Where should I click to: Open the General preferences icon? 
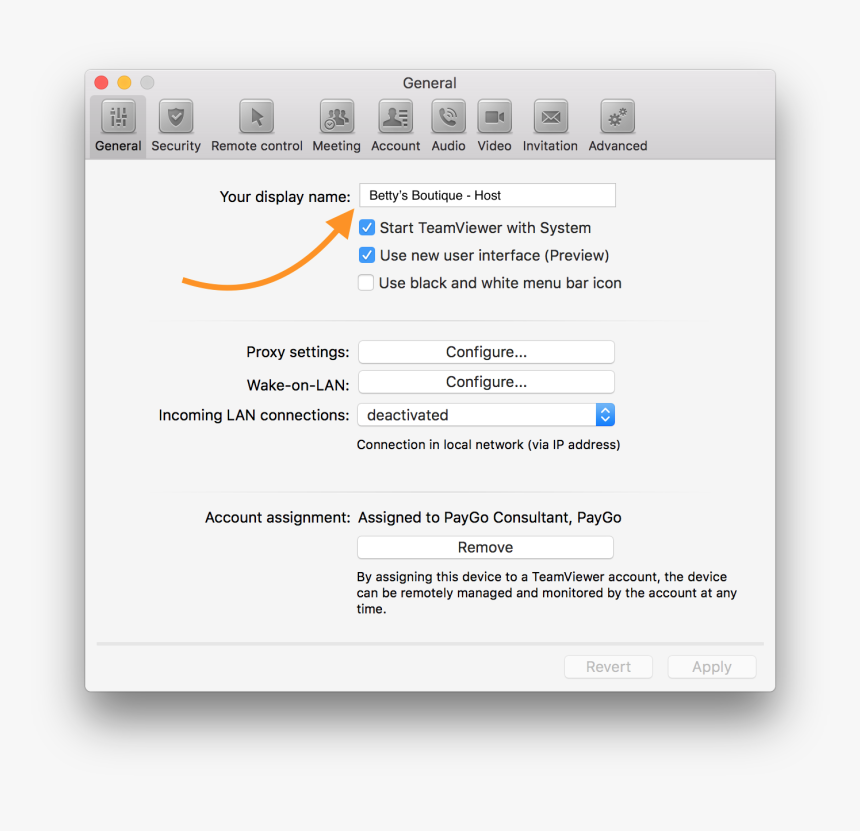pos(118,117)
